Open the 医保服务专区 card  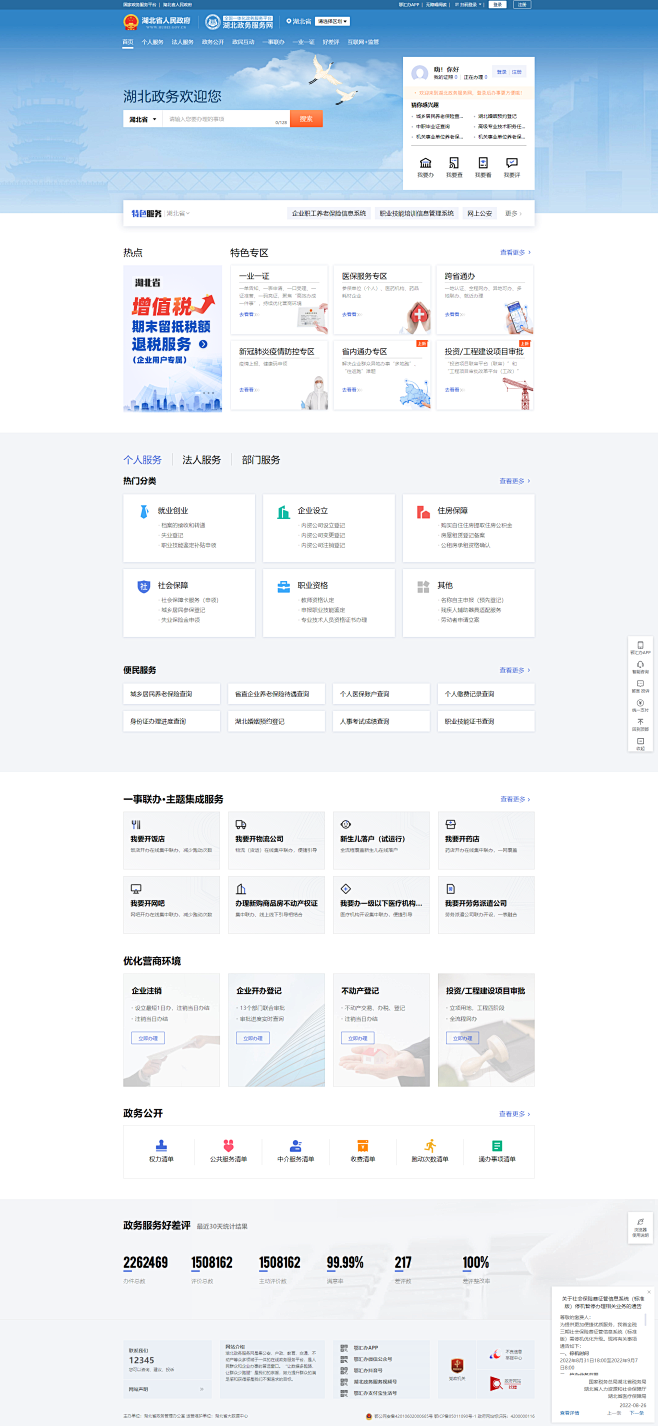point(382,300)
